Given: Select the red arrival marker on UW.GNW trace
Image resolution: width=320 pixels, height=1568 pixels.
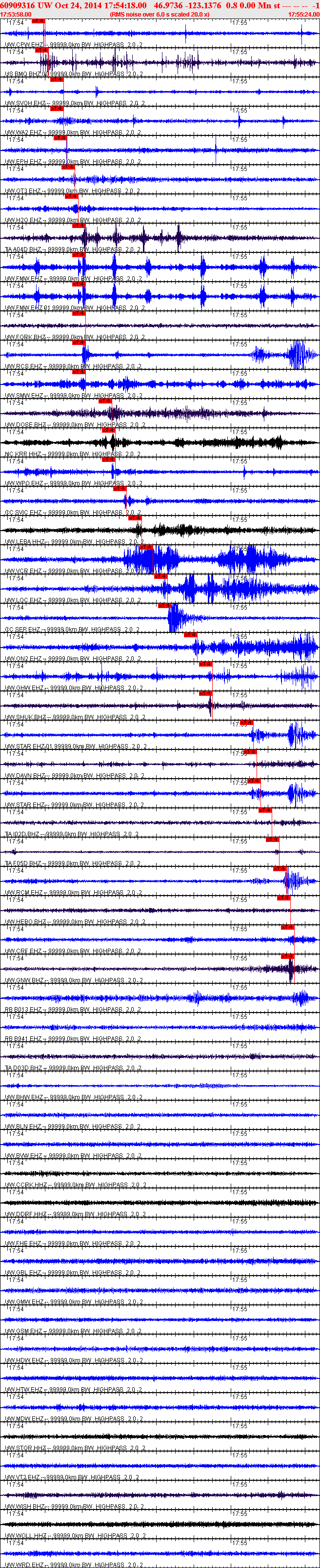Looking at the screenshot, I should tap(287, 956).
